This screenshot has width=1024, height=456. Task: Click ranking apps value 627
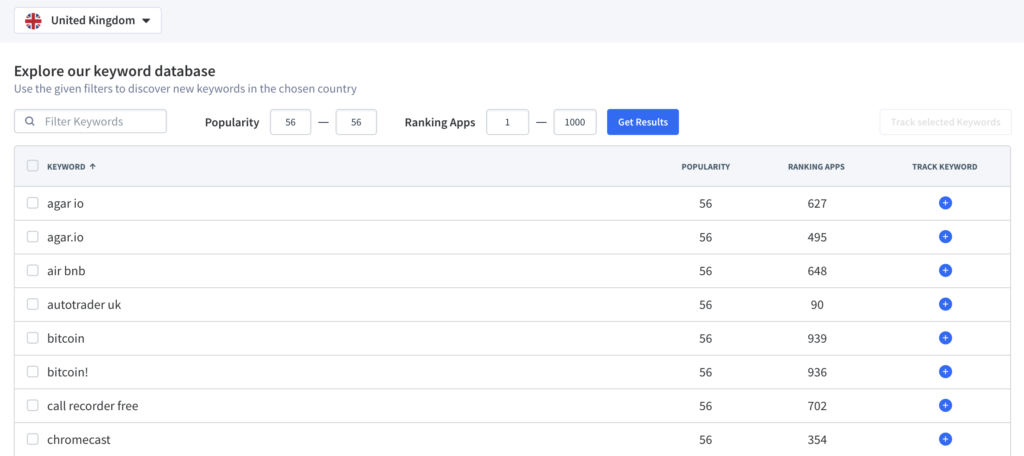[x=816, y=204]
